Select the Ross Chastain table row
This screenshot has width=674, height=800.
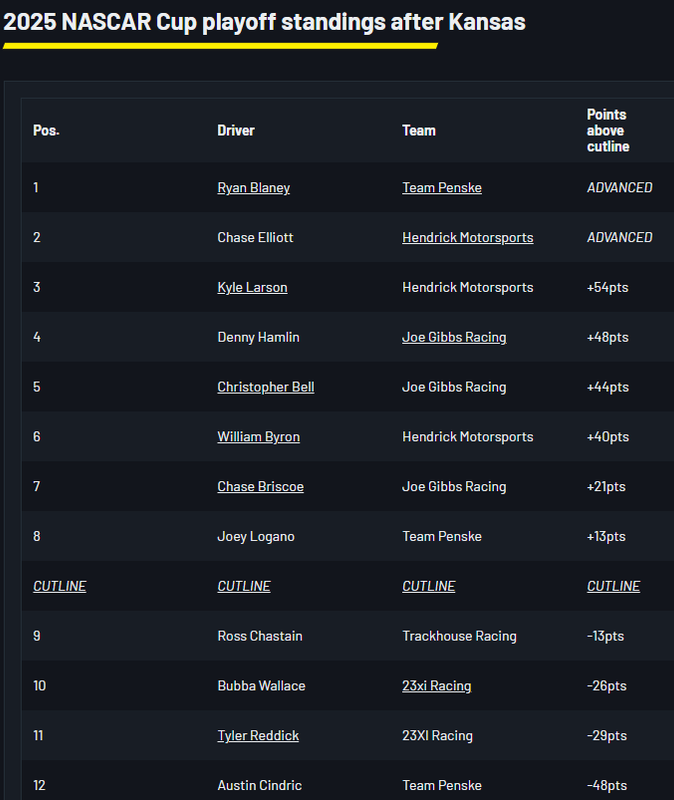347,636
